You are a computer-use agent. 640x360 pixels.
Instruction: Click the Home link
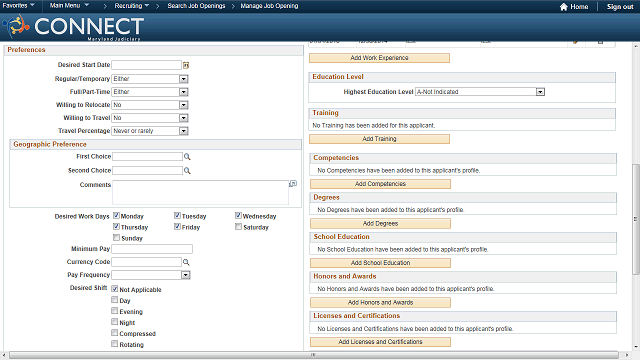click(579, 7)
